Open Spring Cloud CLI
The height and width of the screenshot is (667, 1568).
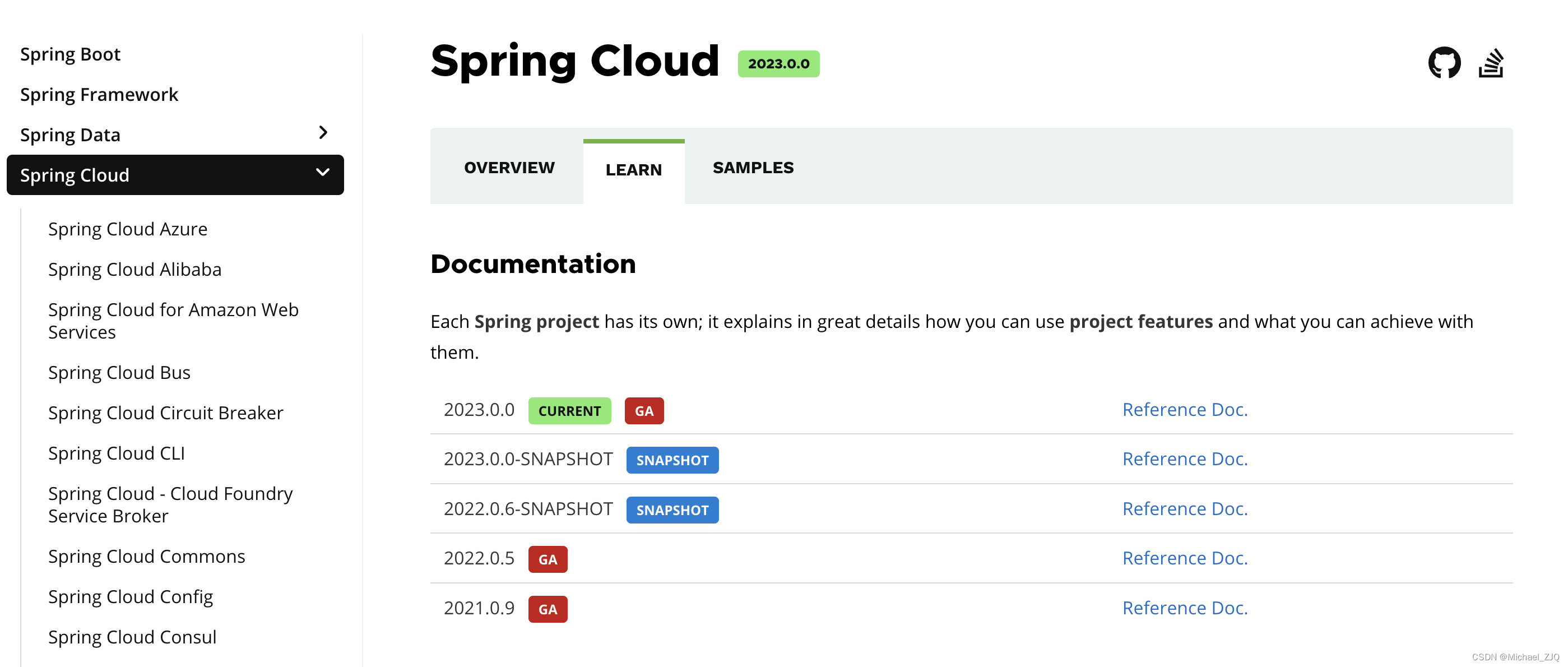(116, 453)
